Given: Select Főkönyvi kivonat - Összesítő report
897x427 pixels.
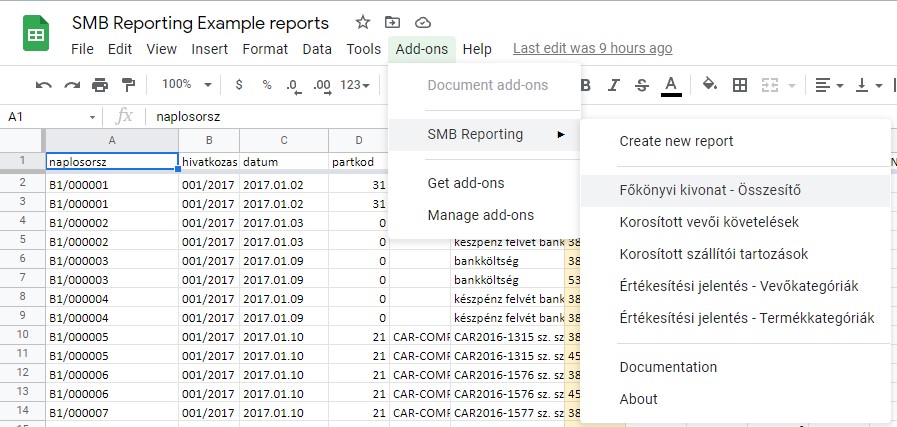Looking at the screenshot, I should (710, 191).
